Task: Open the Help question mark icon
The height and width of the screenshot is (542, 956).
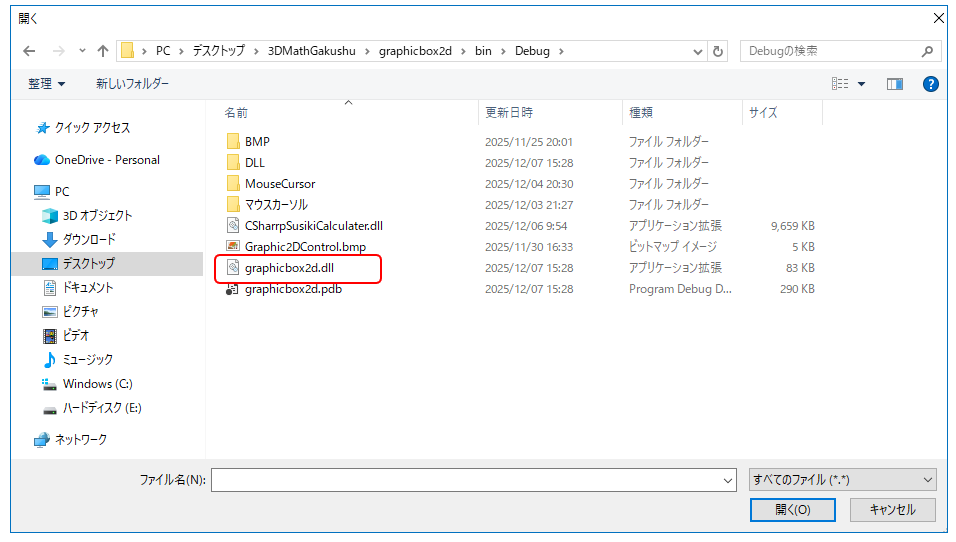Action: coord(930,84)
